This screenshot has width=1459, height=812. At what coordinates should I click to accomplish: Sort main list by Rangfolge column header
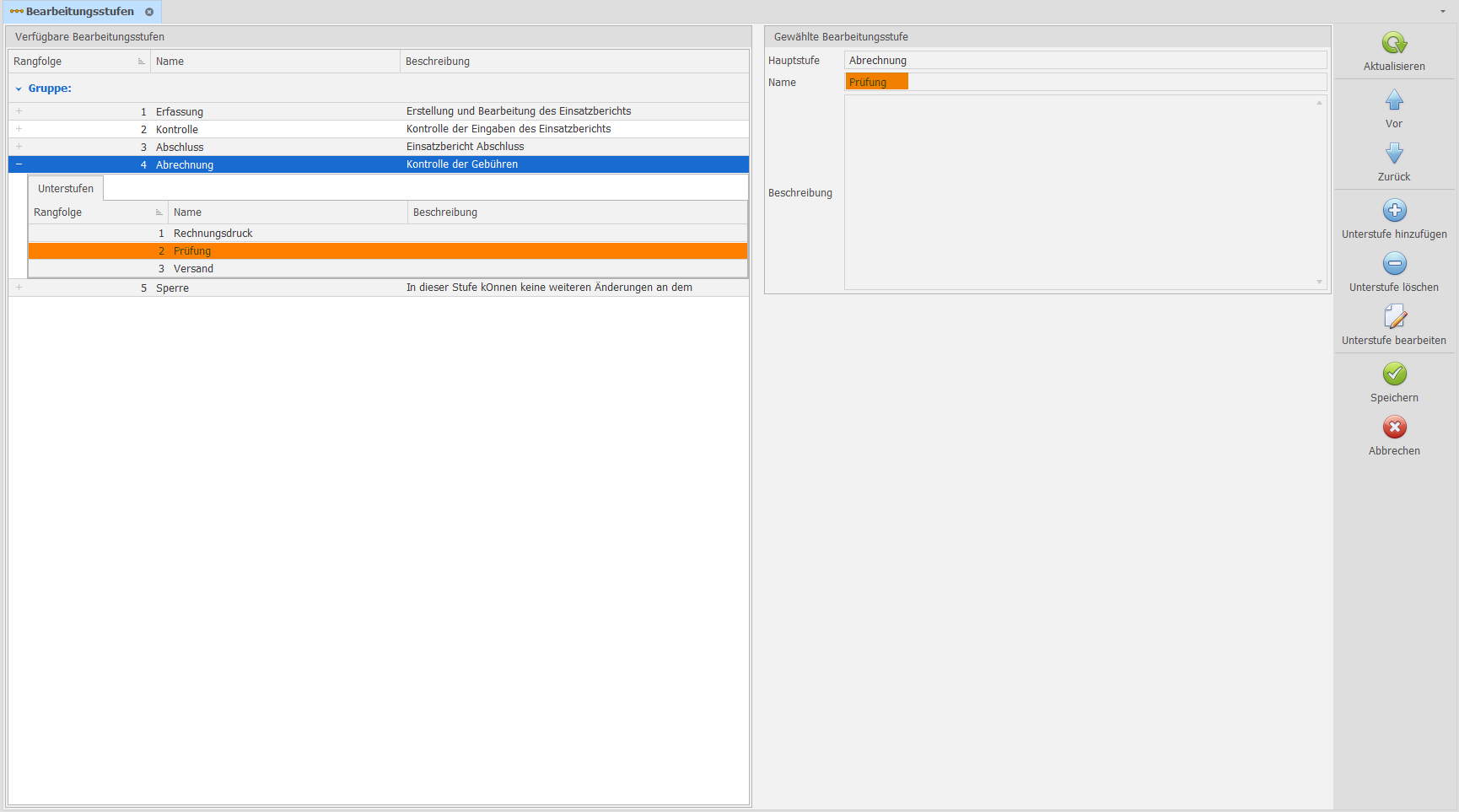76,62
